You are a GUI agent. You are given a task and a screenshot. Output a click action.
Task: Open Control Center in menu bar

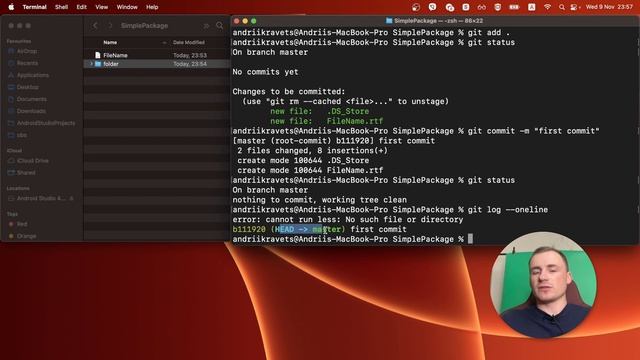click(x=575, y=7)
